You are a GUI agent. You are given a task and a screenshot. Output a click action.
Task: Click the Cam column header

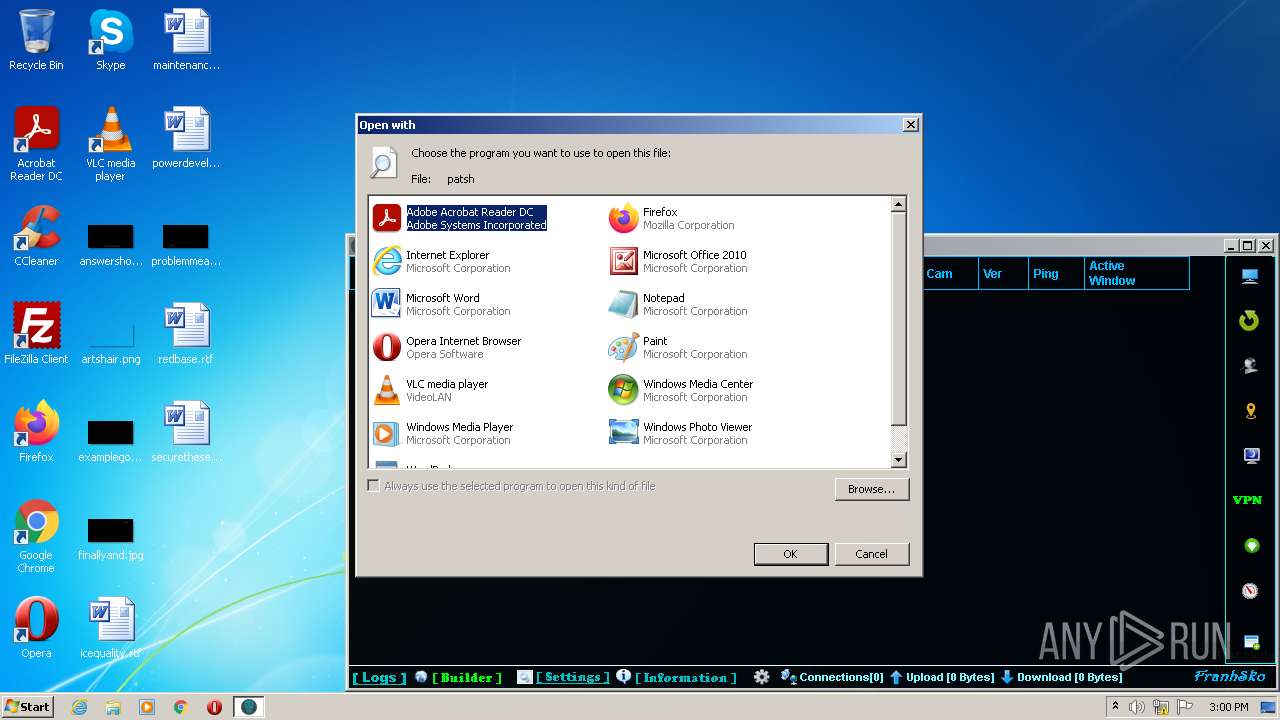pos(950,273)
